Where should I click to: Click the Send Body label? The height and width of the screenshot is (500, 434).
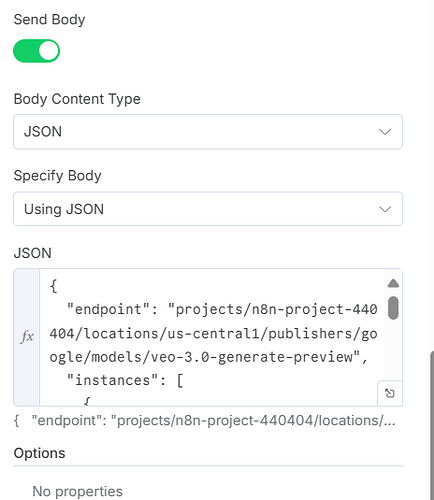49,20
